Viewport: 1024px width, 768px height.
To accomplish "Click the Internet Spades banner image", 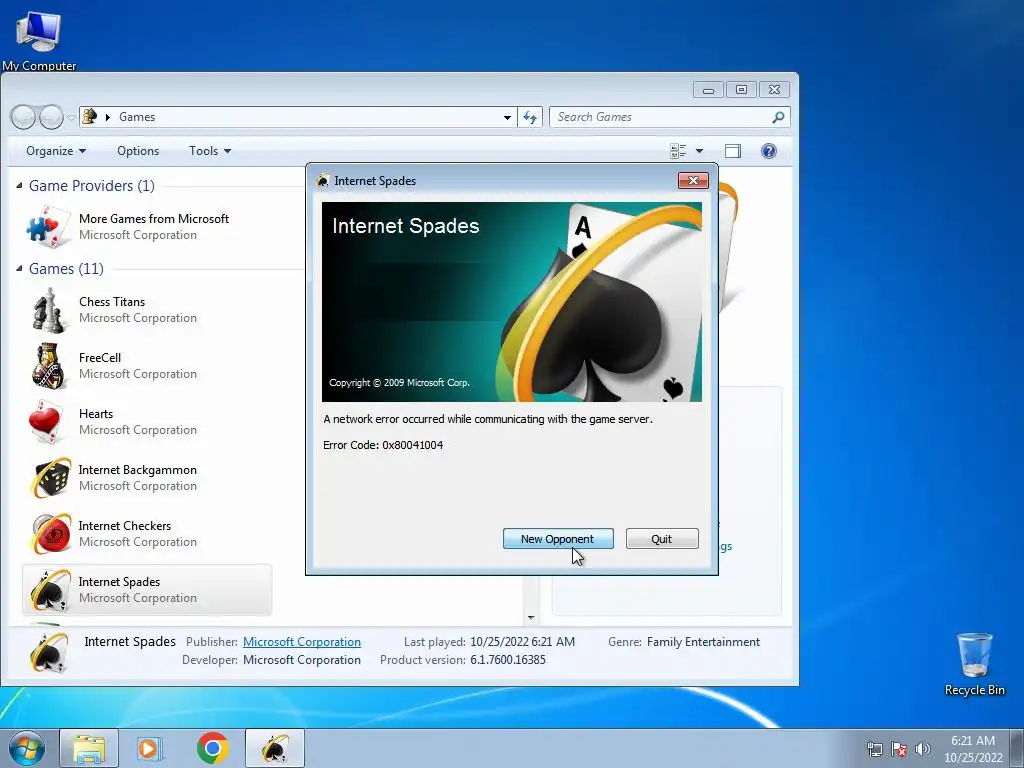I will pyautogui.click(x=511, y=302).
